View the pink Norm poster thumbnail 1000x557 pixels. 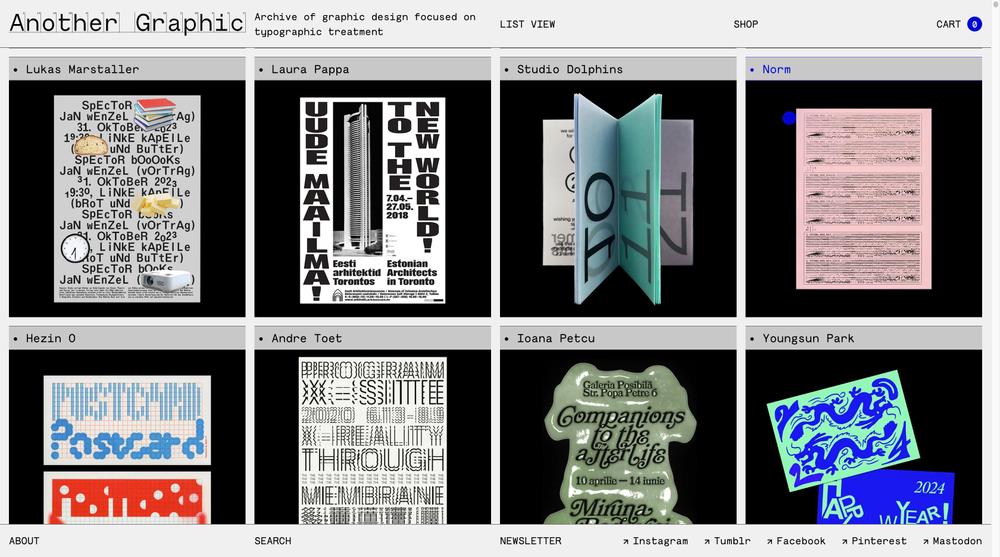pos(864,198)
